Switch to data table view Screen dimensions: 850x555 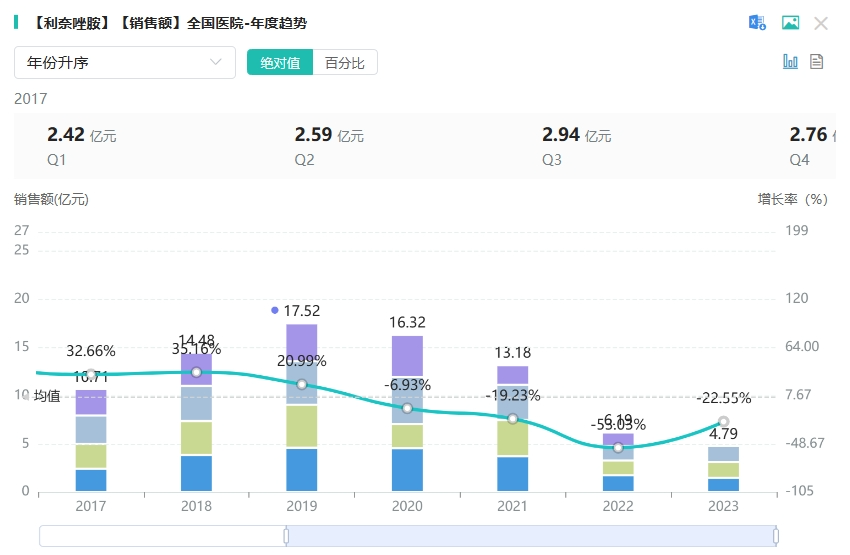(816, 62)
